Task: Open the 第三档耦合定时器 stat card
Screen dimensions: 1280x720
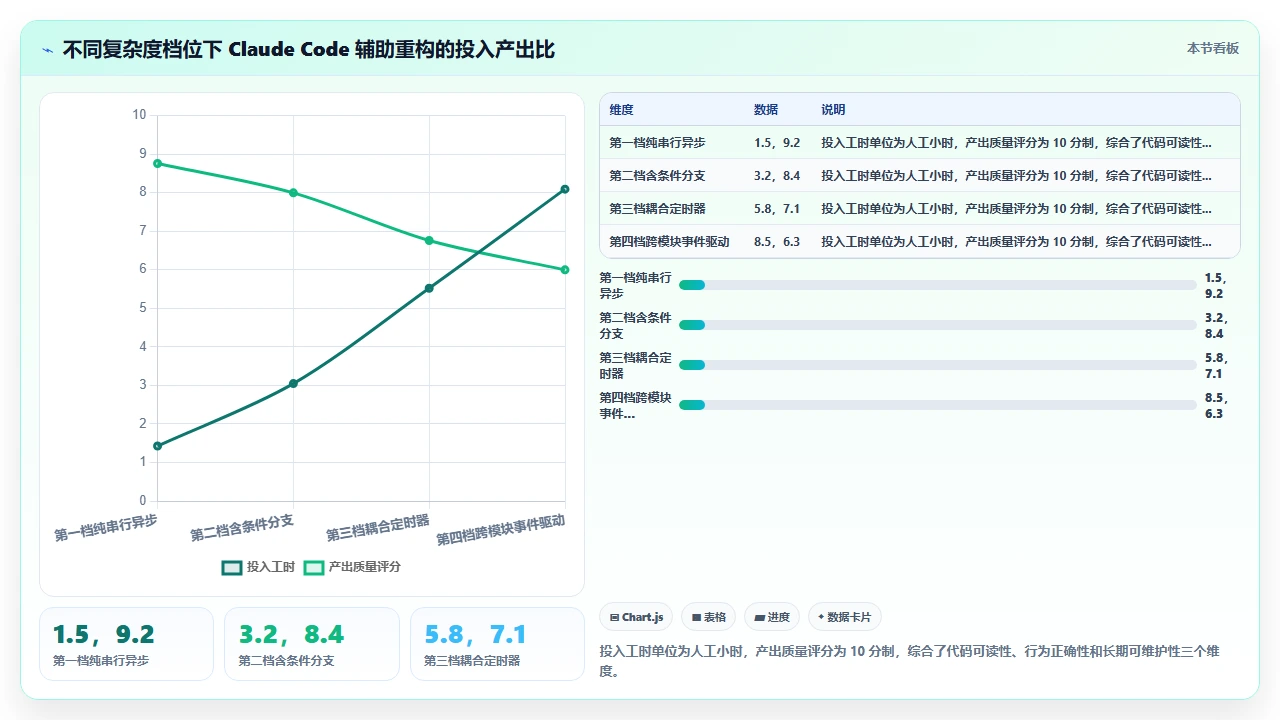Action: pos(497,644)
